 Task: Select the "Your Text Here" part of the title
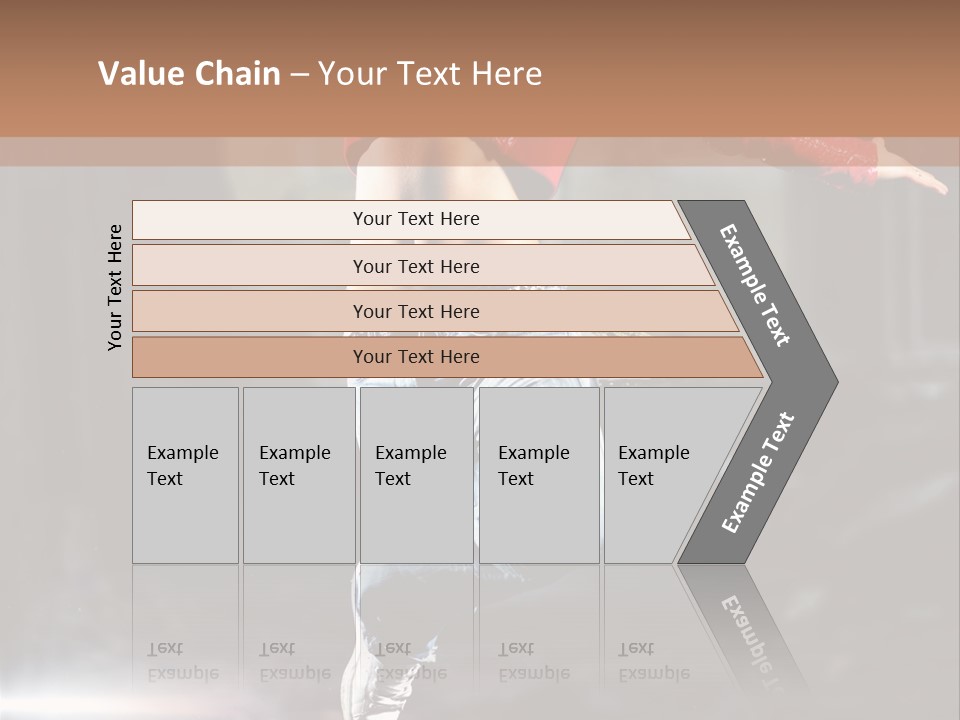[x=430, y=74]
